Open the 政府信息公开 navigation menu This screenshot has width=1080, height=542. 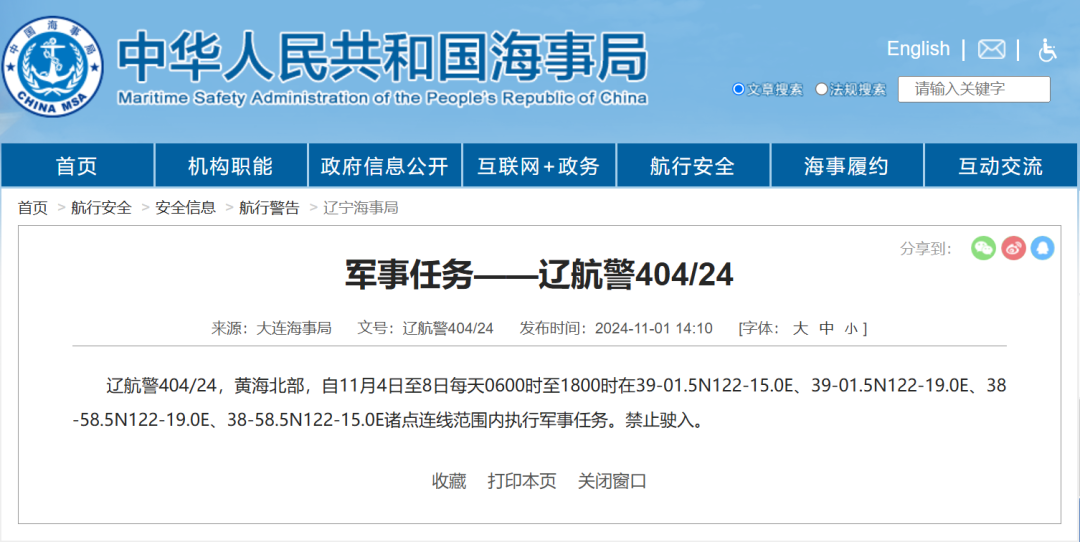384,166
